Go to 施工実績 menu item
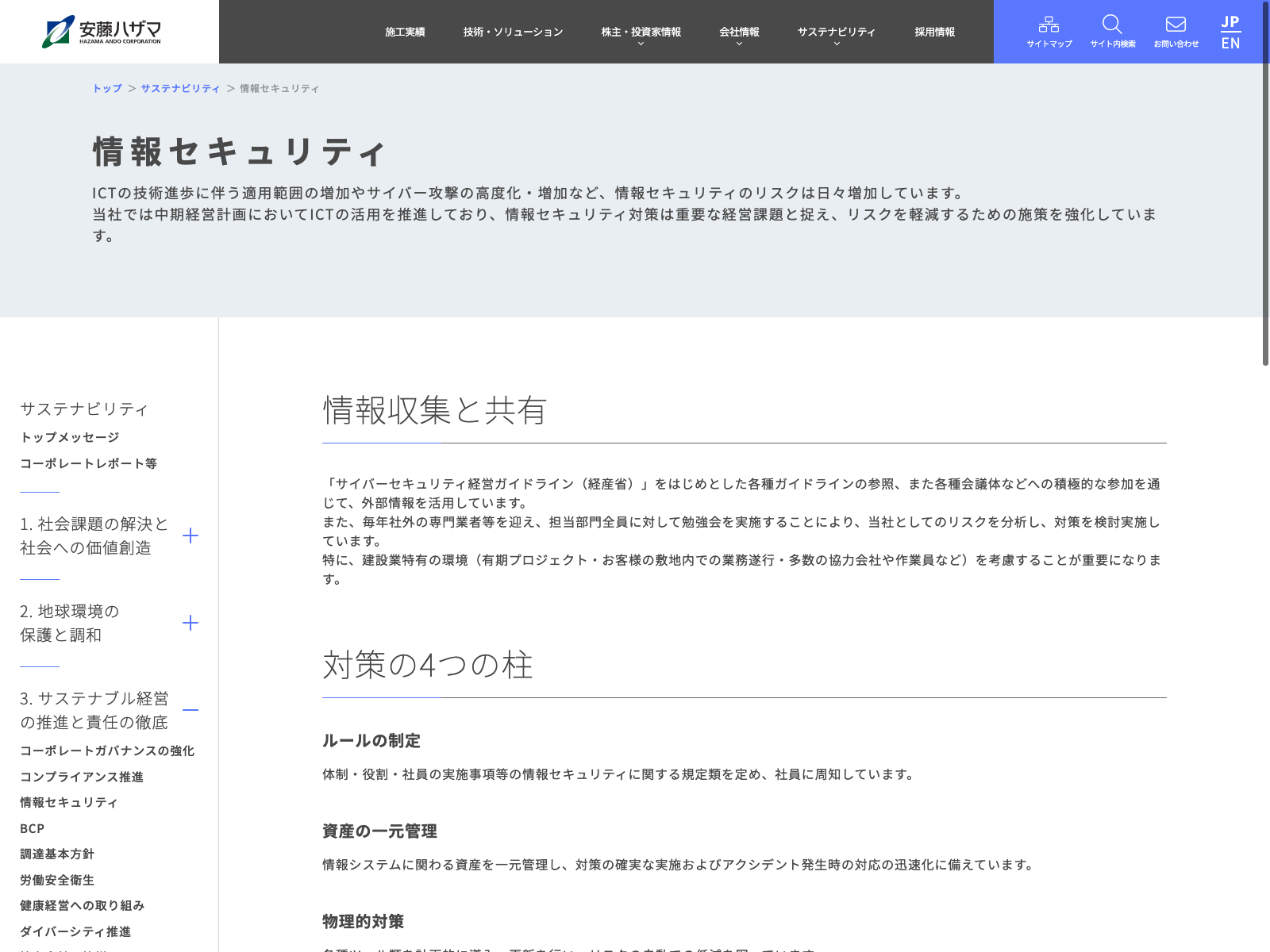This screenshot has height=952, width=1270. pyautogui.click(x=405, y=32)
